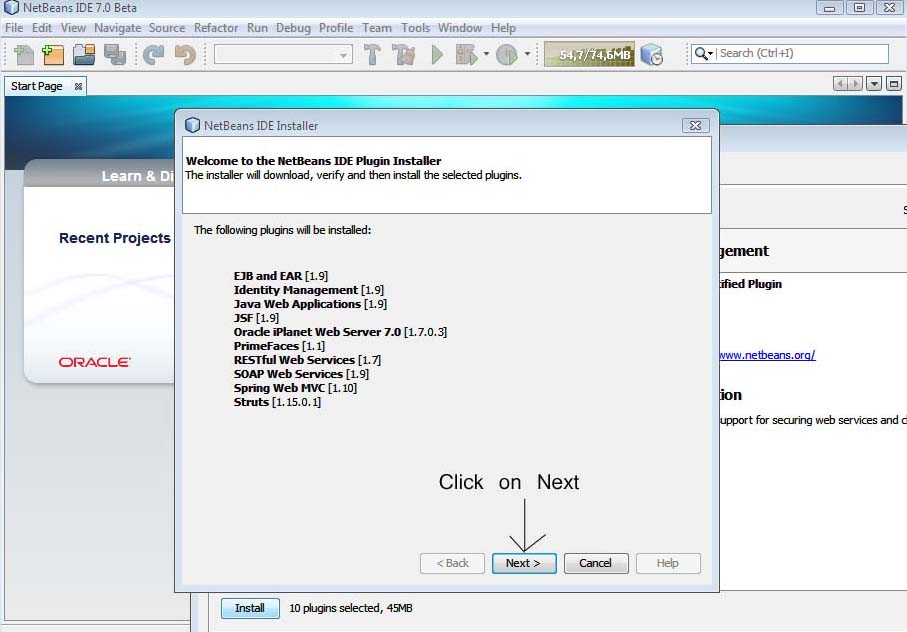Open the Navigate menu
Image resolution: width=907 pixels, height=632 pixels.
(x=117, y=28)
